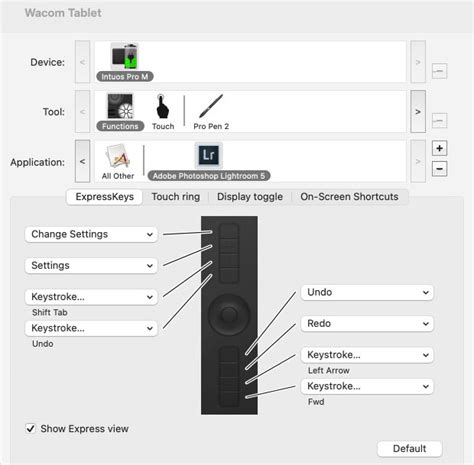Open the Display toggle tab

pos(250,197)
